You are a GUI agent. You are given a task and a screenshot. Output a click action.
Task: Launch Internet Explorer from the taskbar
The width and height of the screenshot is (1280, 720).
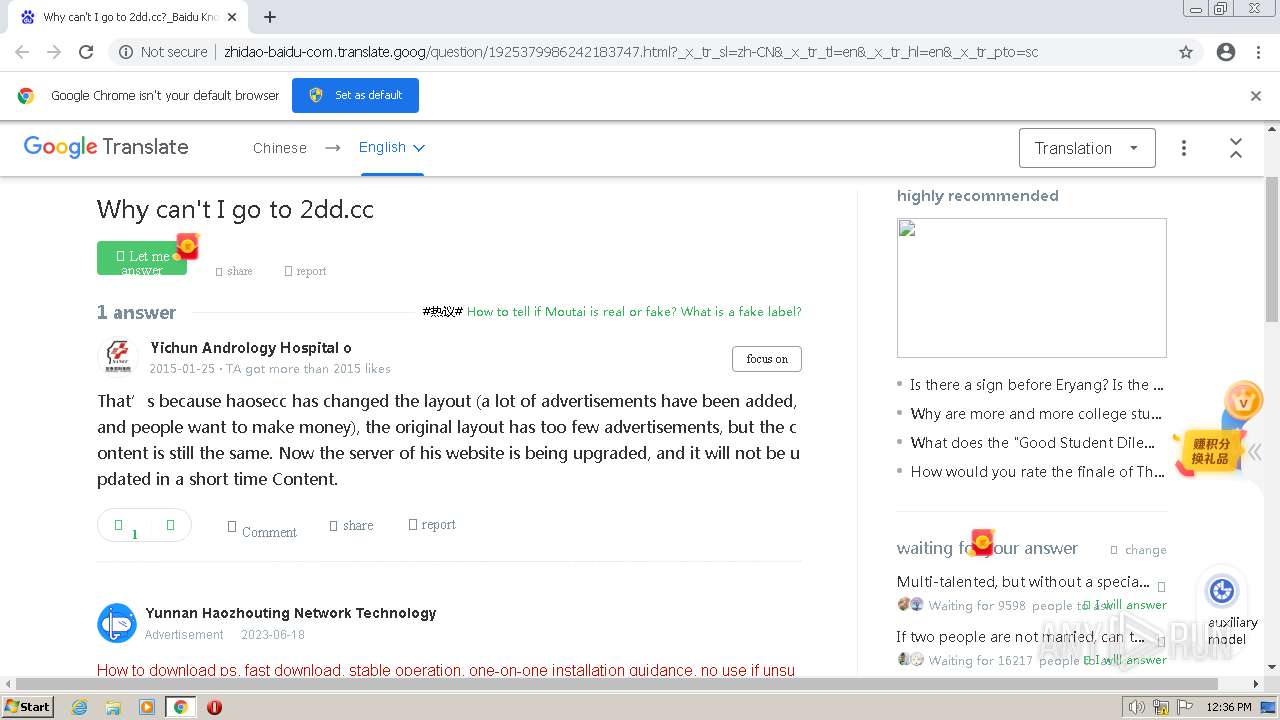(80, 707)
